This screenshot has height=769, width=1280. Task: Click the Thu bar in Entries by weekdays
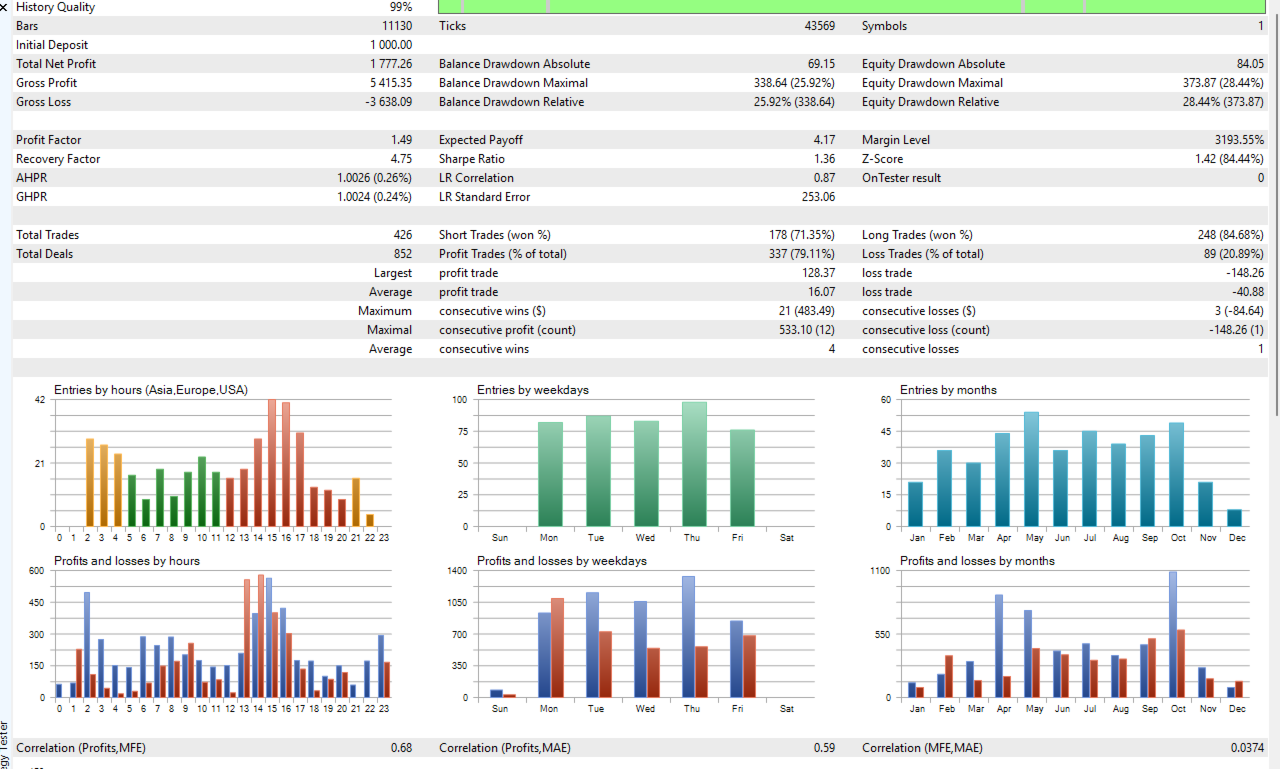694,464
